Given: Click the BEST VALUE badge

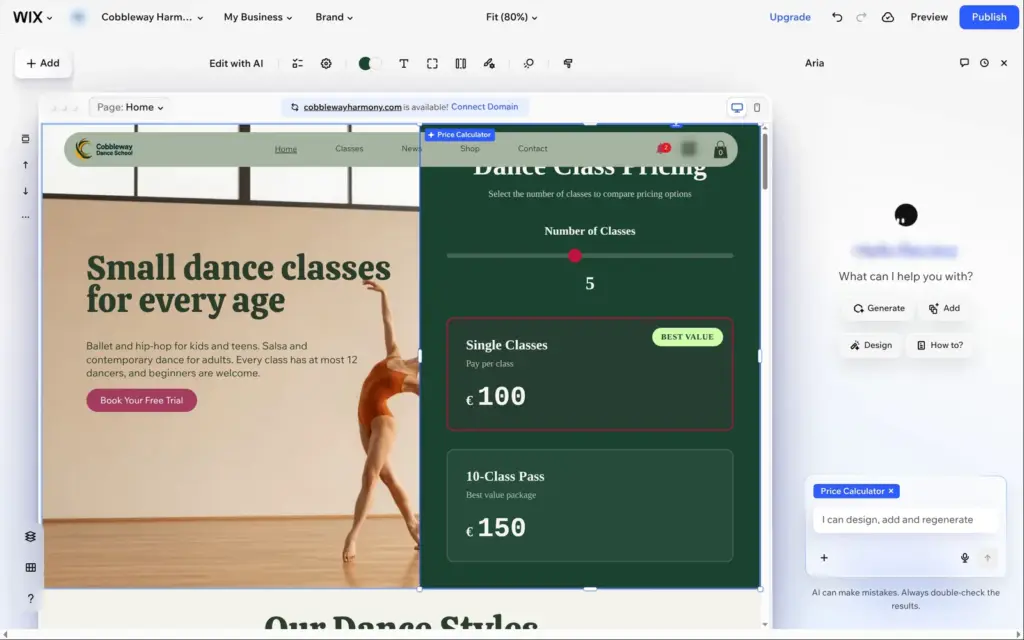Looking at the screenshot, I should coord(687,337).
